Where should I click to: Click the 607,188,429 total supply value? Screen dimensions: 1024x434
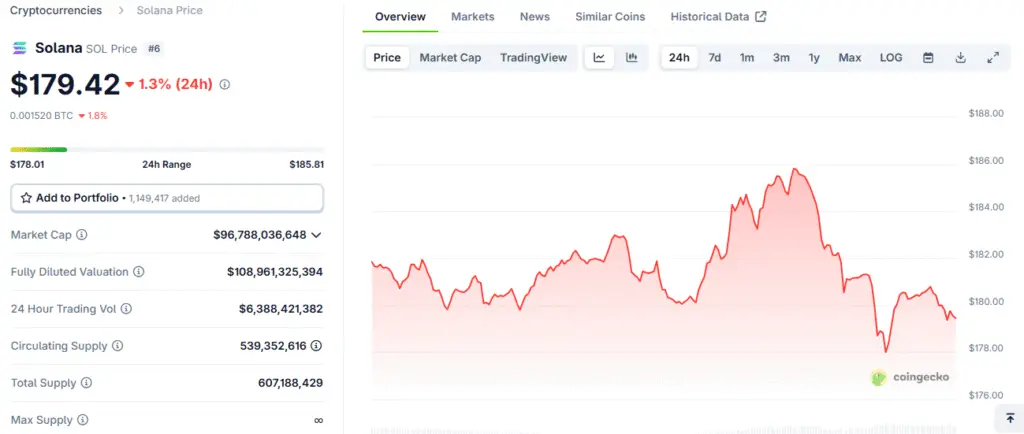click(291, 383)
